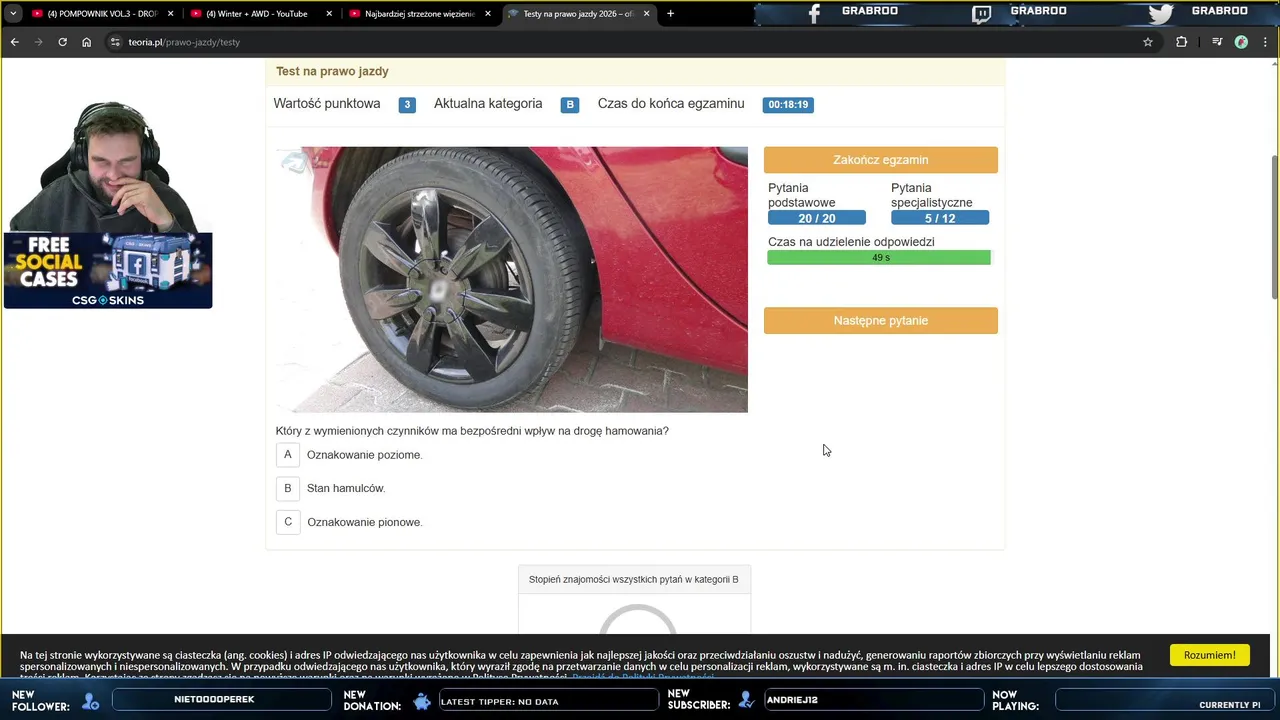Screen dimensions: 1280x720
Task: Click the Zakończ egzamin button
Action: coord(881,160)
